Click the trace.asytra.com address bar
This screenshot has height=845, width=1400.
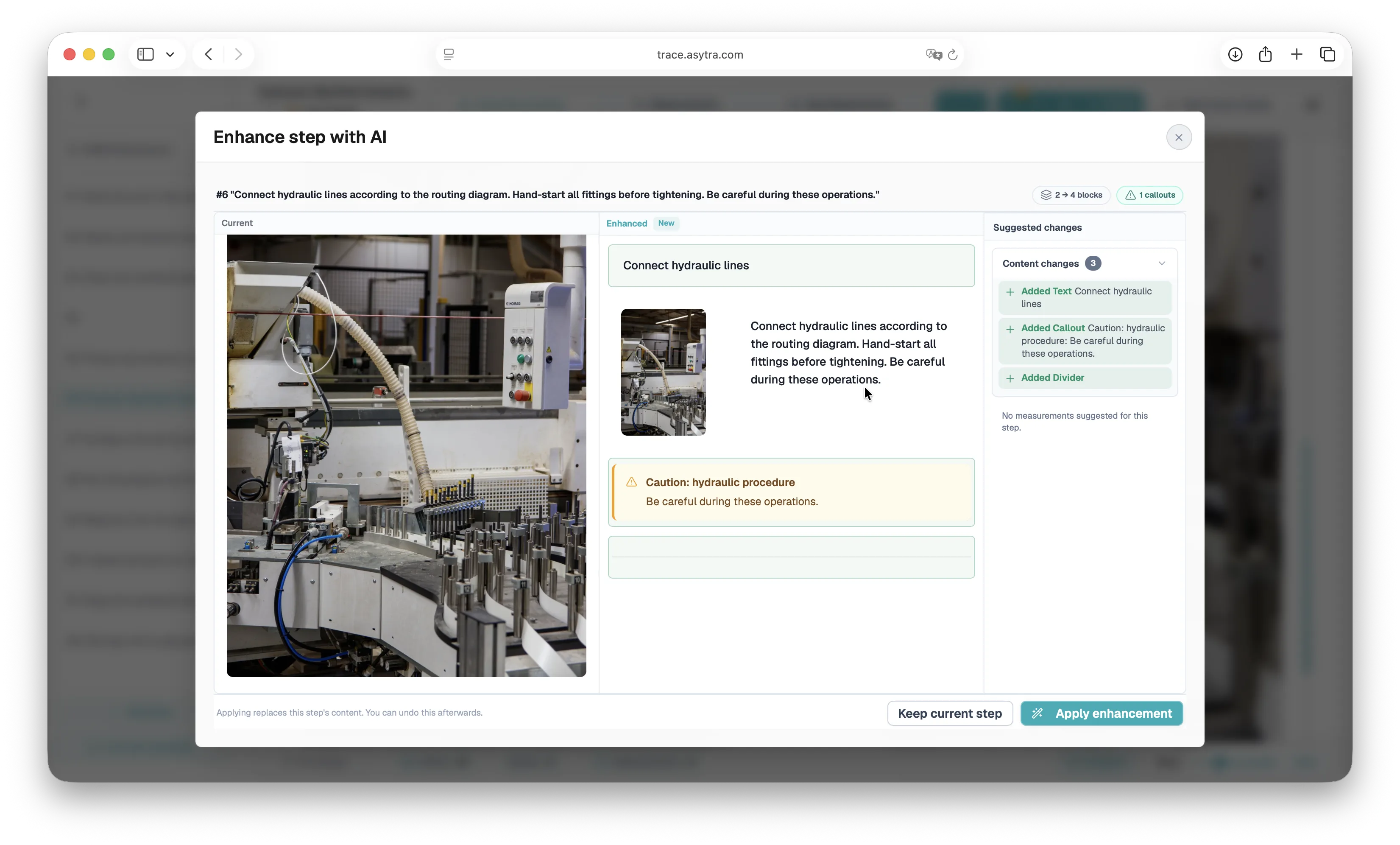[x=700, y=55]
